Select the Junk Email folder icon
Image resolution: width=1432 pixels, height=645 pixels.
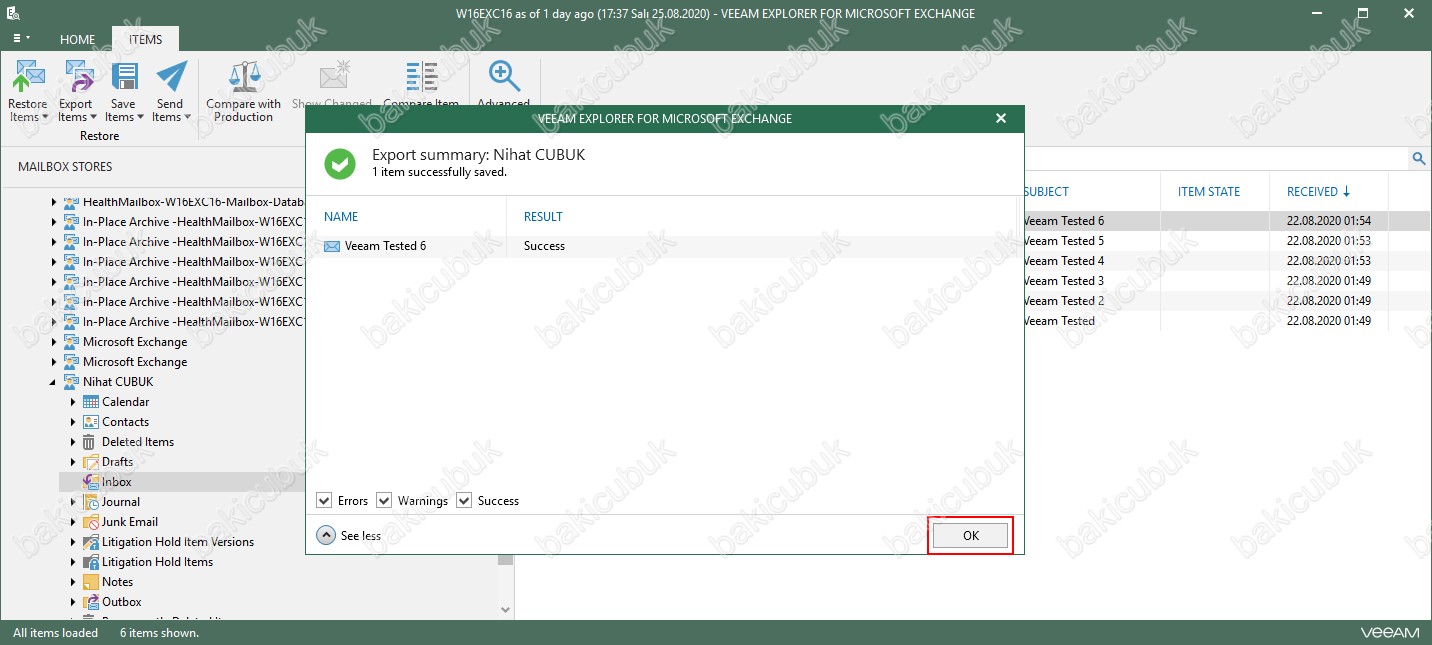[91, 522]
